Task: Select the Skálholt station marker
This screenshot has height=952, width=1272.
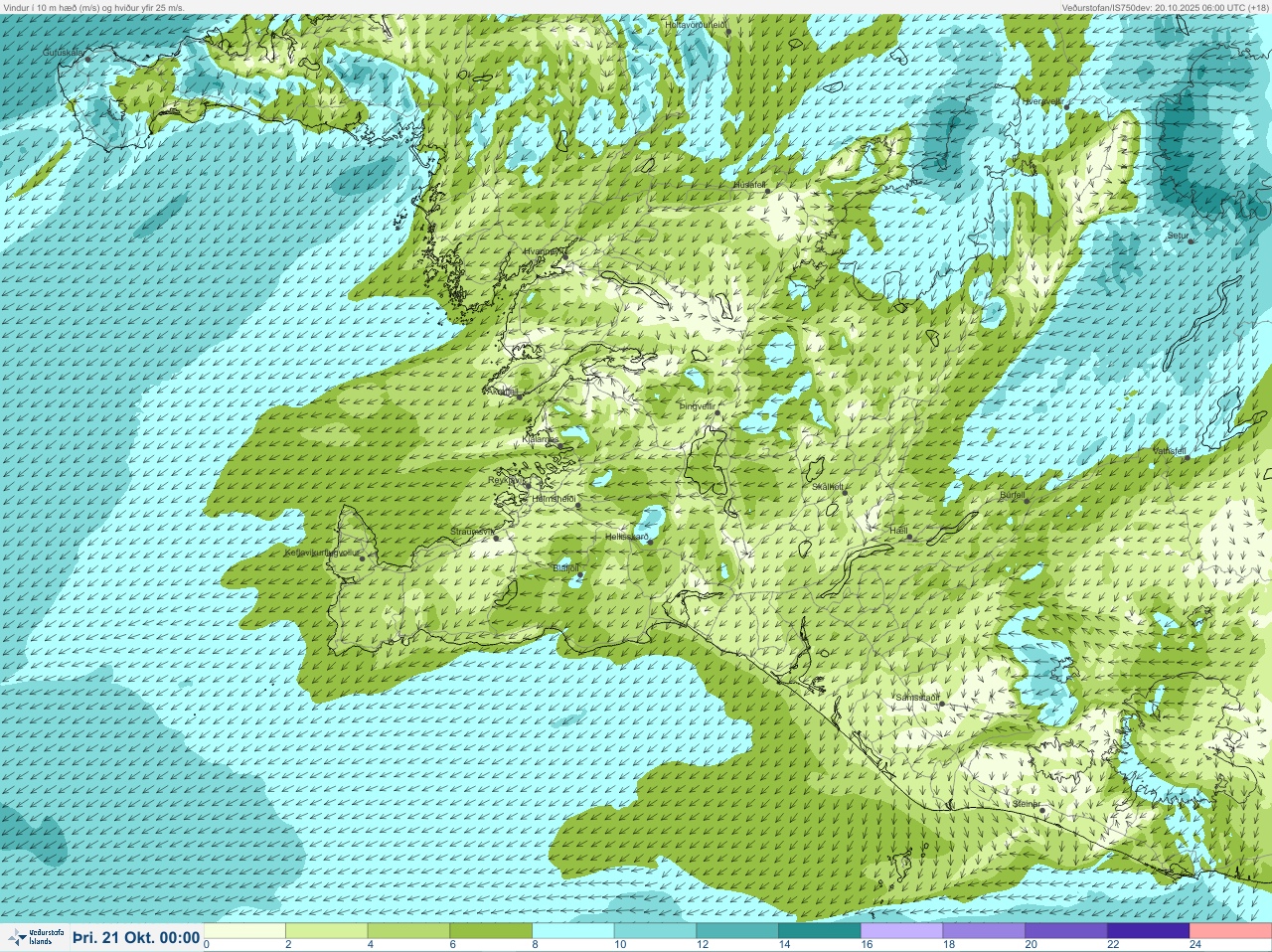Action: pos(845,492)
